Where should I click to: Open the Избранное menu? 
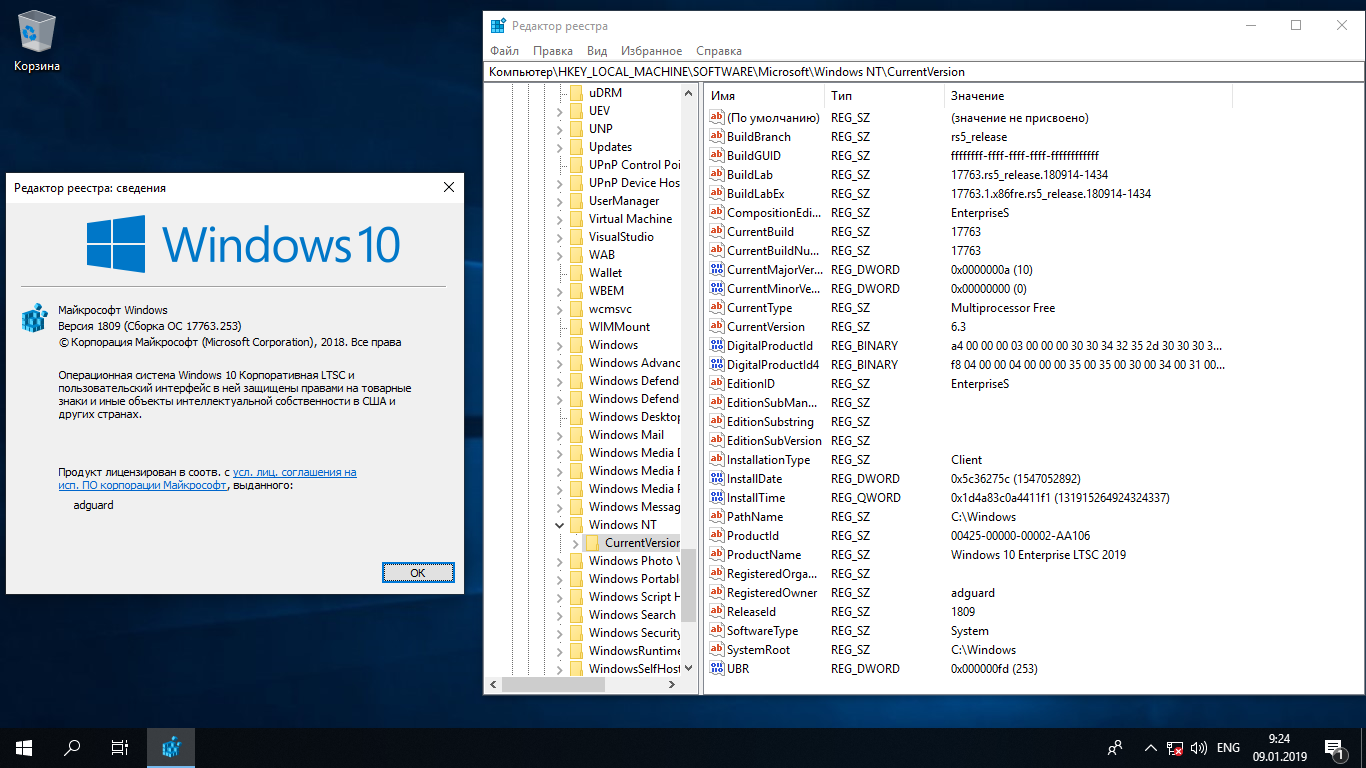(x=651, y=51)
